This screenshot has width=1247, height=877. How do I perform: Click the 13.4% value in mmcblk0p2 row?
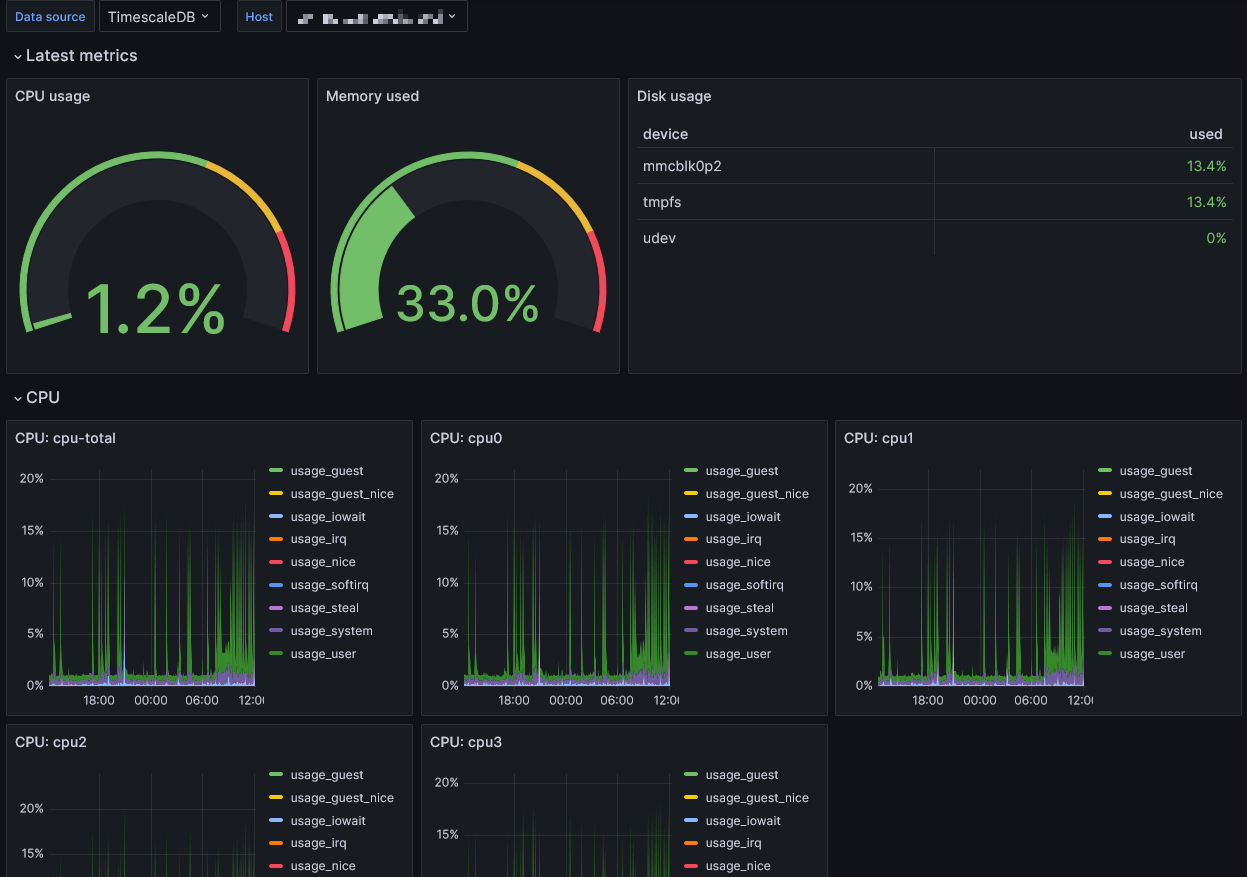[x=1206, y=166]
